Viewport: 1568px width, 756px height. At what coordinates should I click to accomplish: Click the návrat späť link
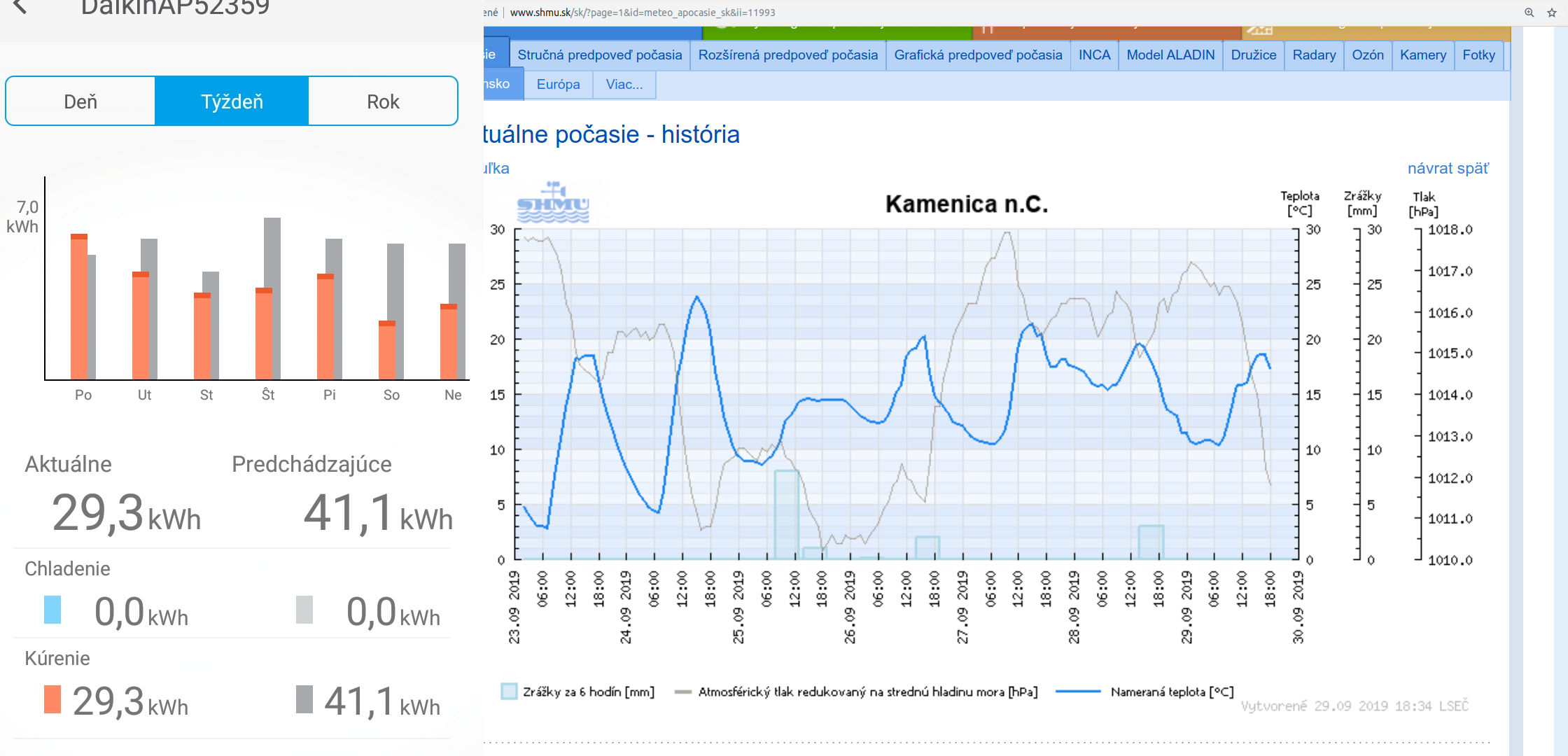[x=1448, y=168]
